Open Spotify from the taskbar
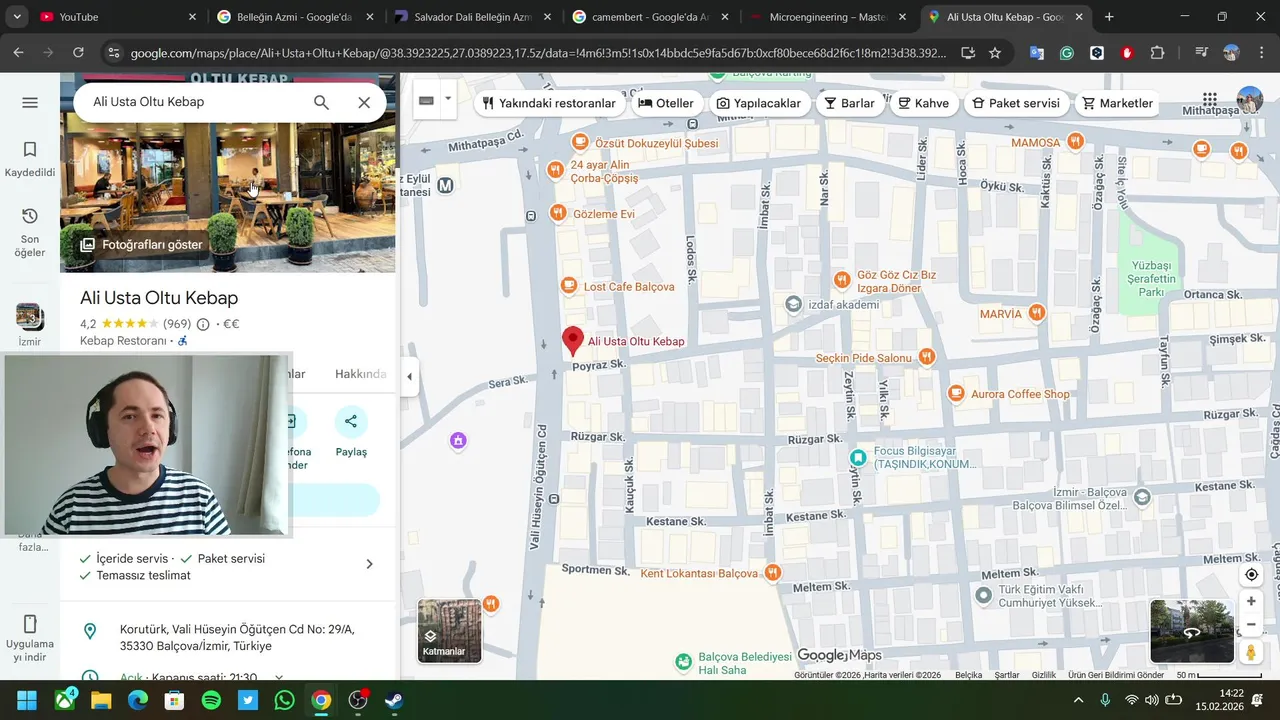Screen dimensions: 1280x720 [x=211, y=700]
